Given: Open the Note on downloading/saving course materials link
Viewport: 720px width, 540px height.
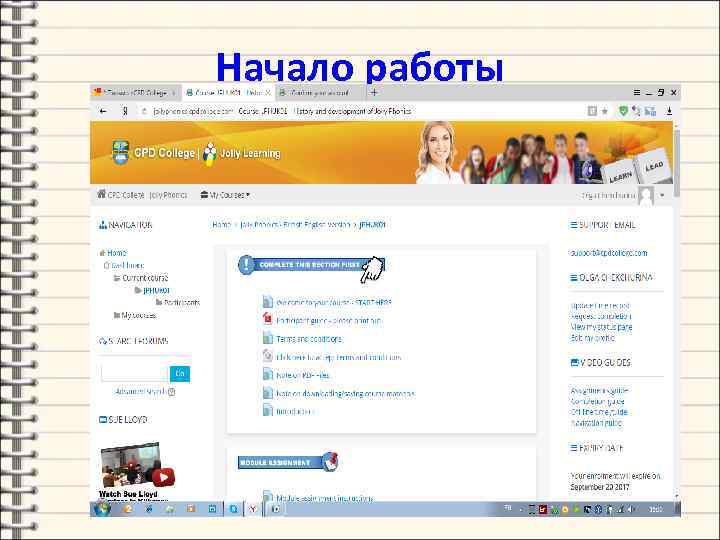Looking at the screenshot, I should pos(345,394).
